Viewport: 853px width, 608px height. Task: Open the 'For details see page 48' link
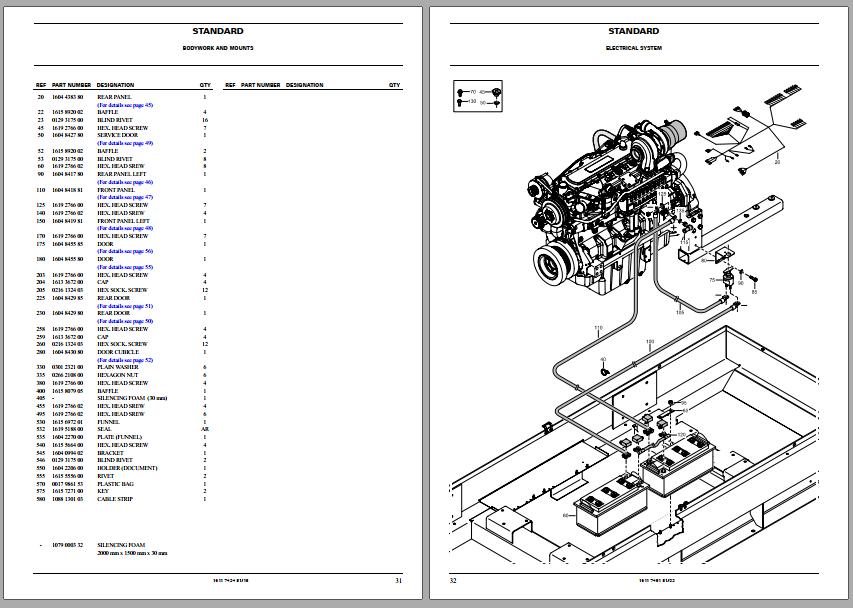pos(125,228)
